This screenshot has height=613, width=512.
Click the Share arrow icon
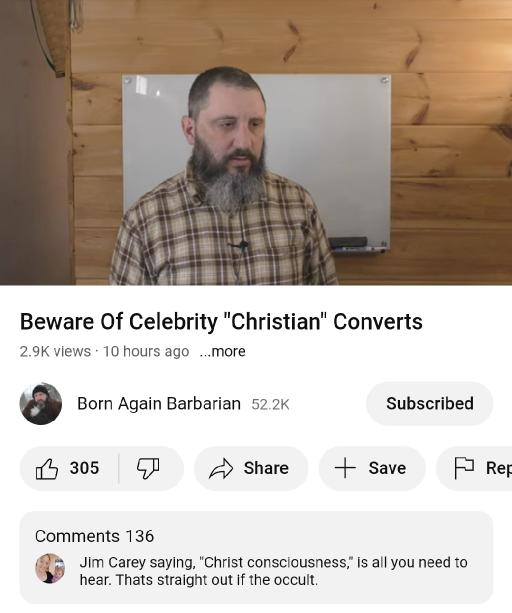(221, 468)
